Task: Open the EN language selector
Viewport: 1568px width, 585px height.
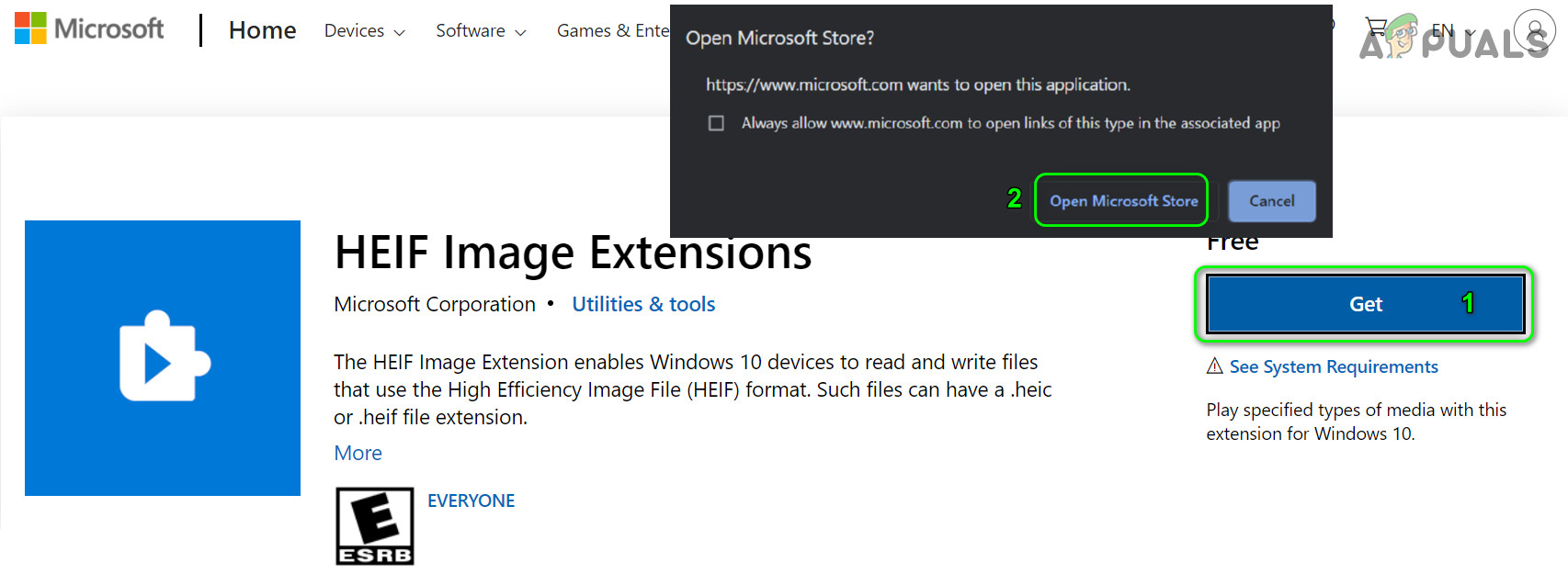Action: click(1452, 31)
